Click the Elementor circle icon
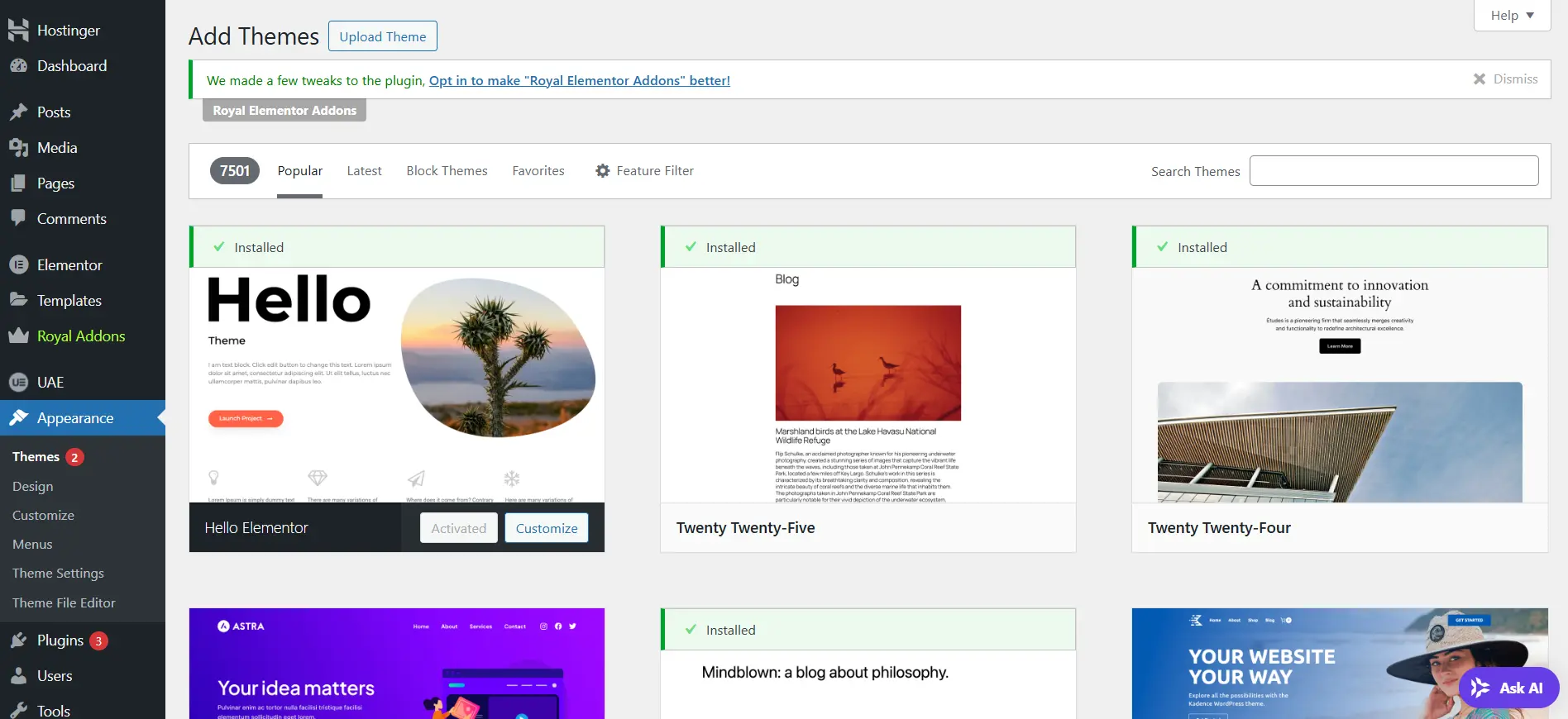This screenshot has width=1568, height=719. tap(18, 265)
